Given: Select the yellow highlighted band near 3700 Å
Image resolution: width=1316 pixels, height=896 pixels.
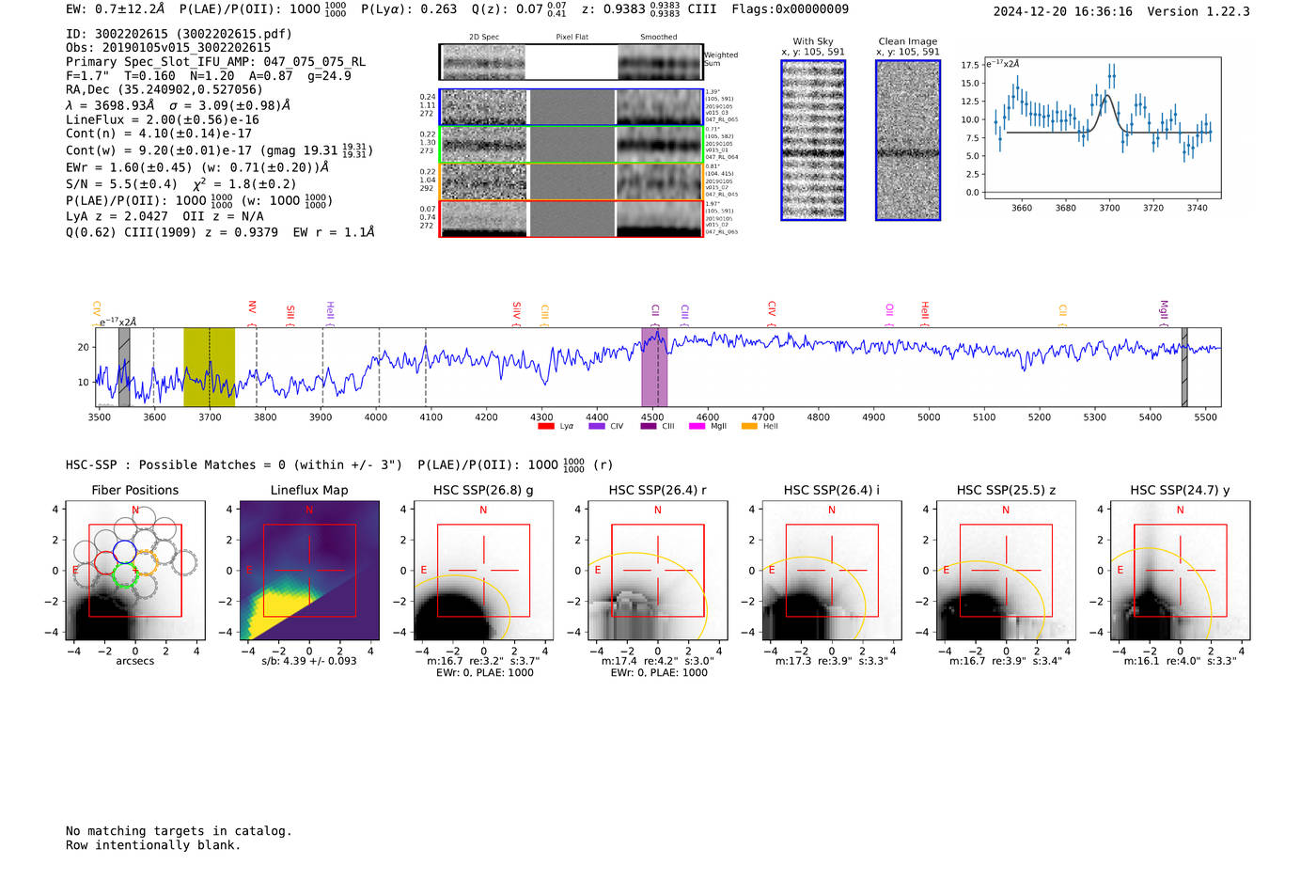Looking at the screenshot, I should pos(209,367).
